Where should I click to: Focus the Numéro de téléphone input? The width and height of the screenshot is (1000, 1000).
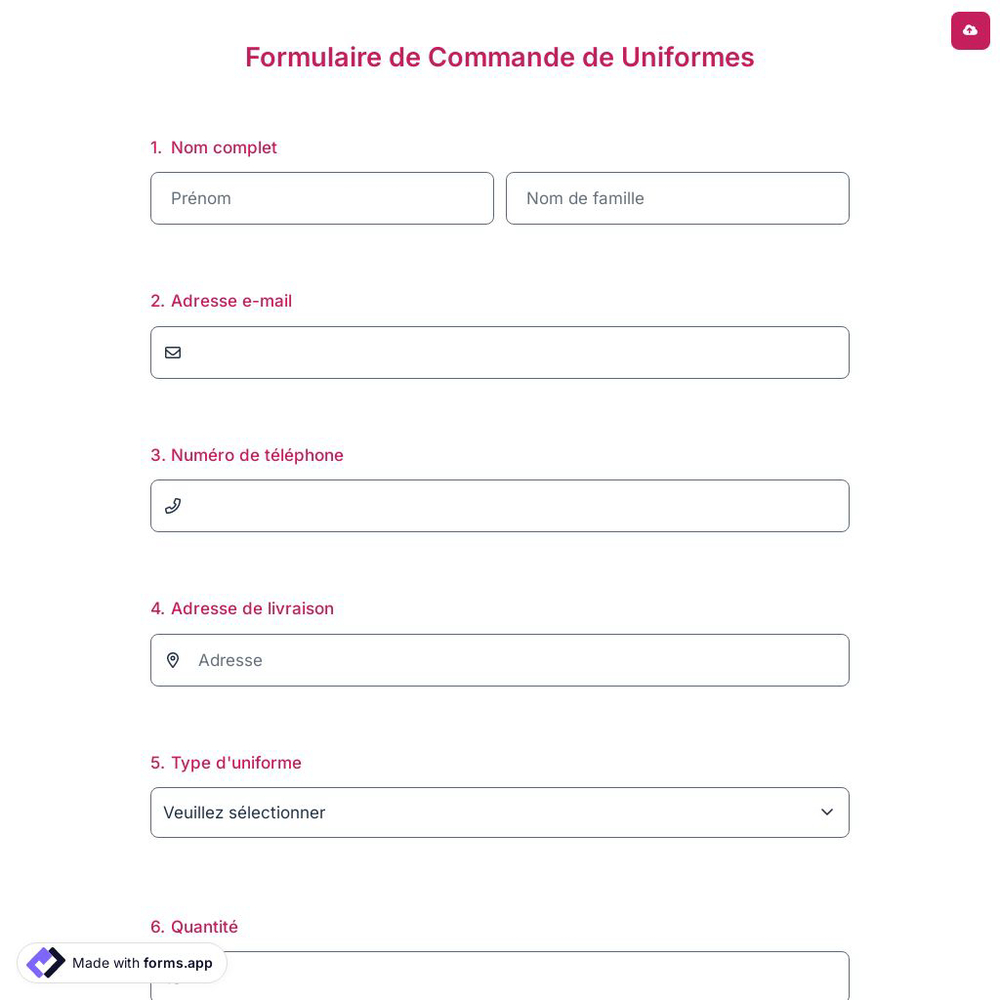(x=500, y=506)
